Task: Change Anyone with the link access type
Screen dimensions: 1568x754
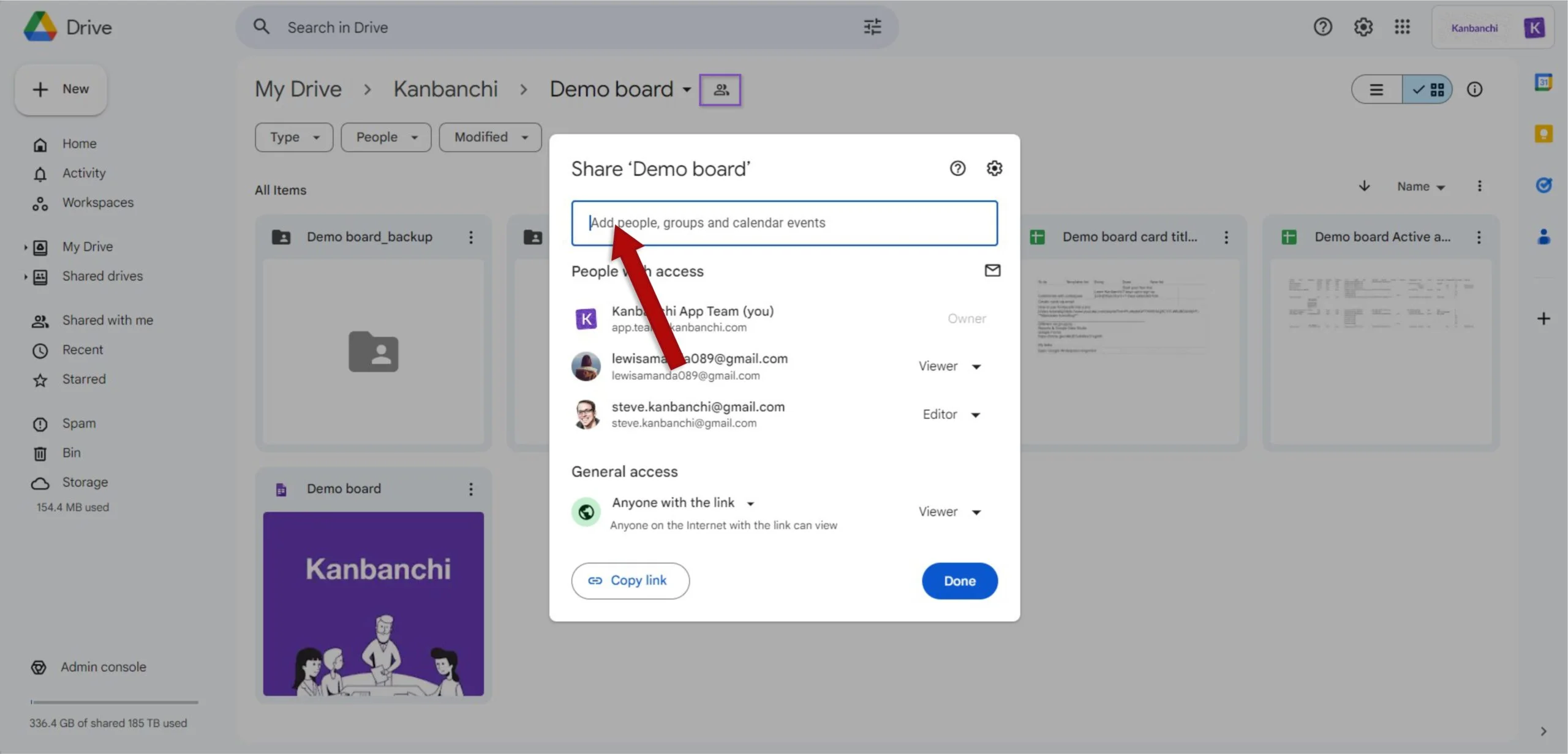Action: point(683,503)
